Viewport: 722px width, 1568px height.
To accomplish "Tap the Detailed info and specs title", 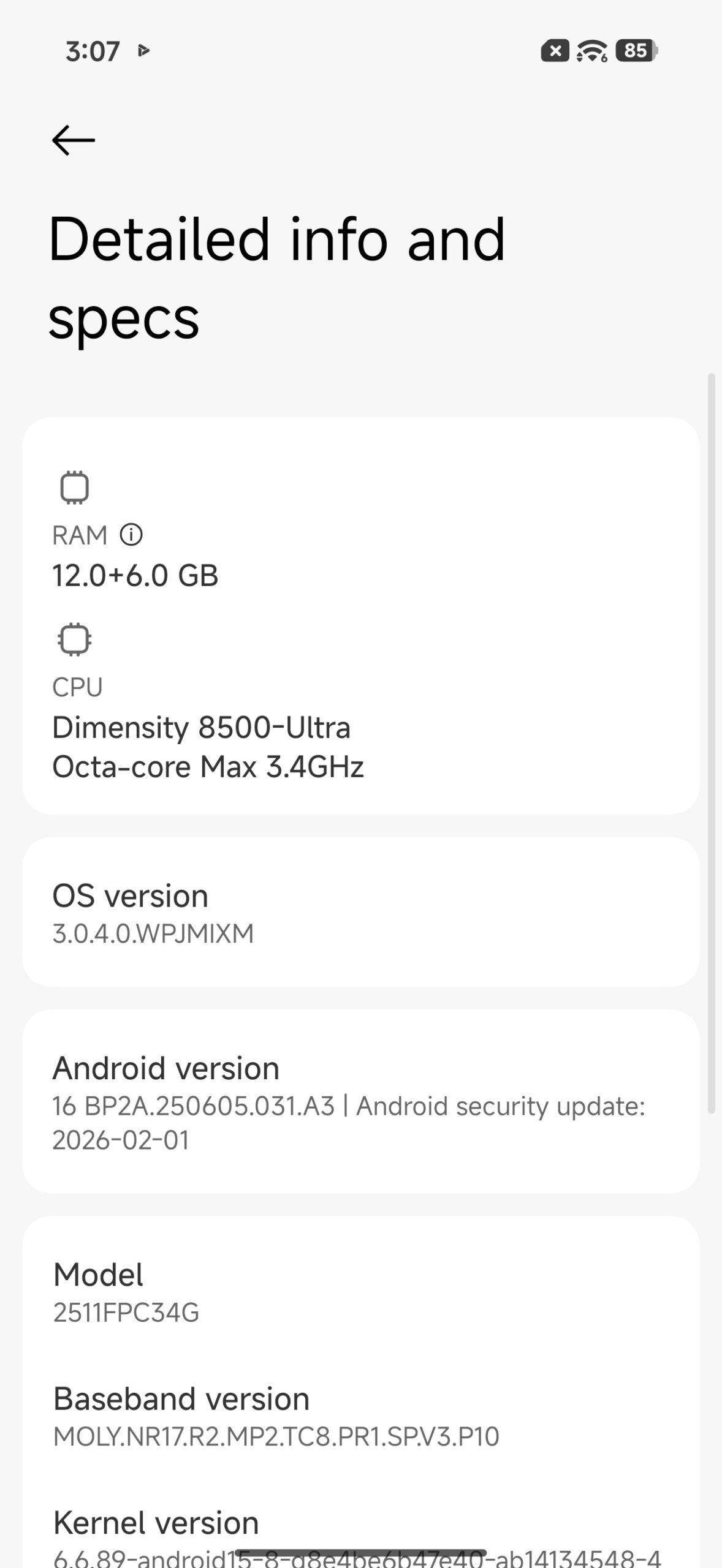I will point(276,277).
